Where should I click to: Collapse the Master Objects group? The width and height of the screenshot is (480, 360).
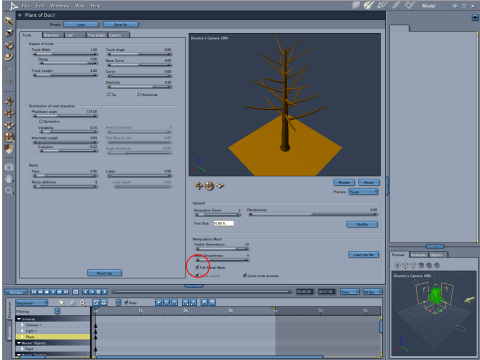coord(19,343)
